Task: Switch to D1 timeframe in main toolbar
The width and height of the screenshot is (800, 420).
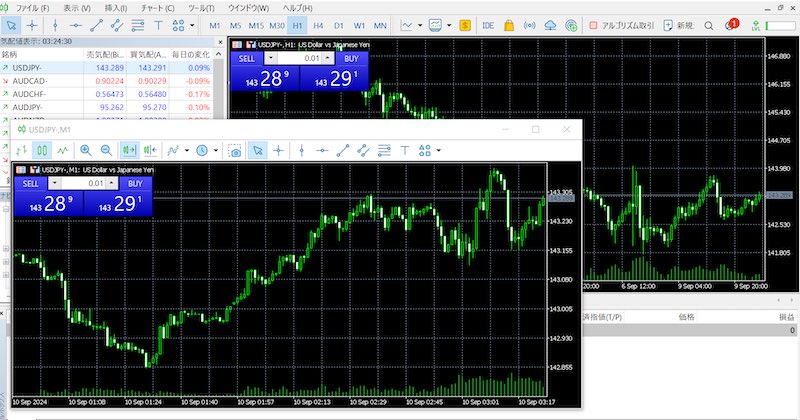Action: [x=339, y=25]
